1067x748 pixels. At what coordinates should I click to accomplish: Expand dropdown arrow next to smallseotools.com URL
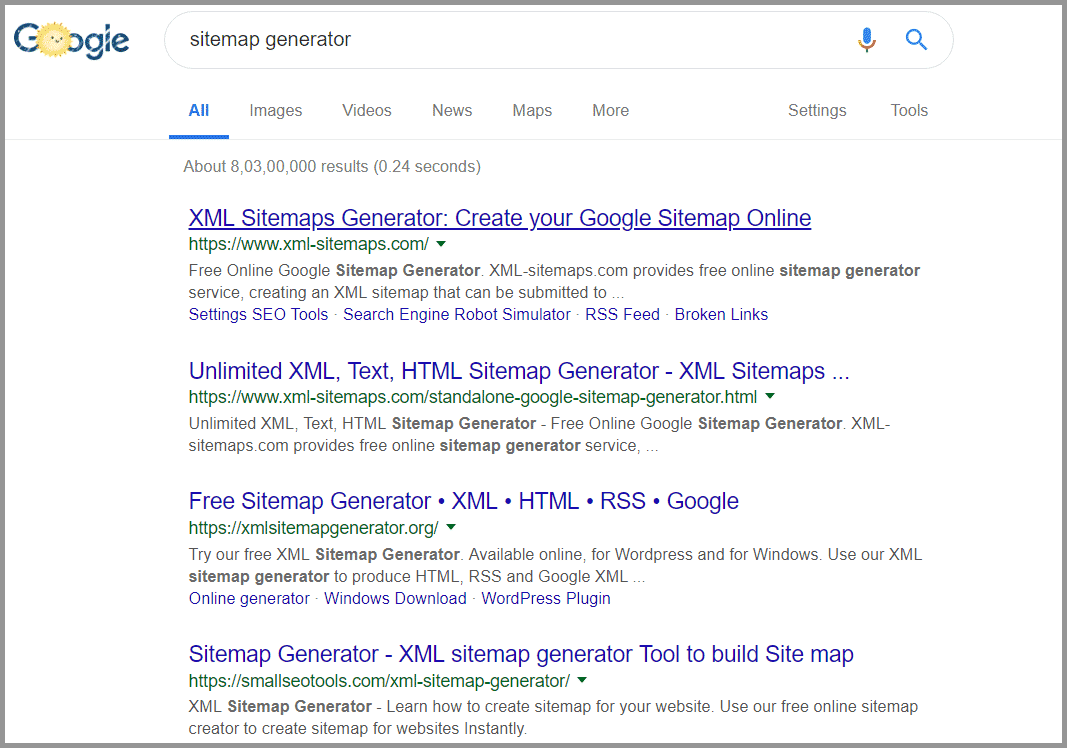tap(582, 680)
